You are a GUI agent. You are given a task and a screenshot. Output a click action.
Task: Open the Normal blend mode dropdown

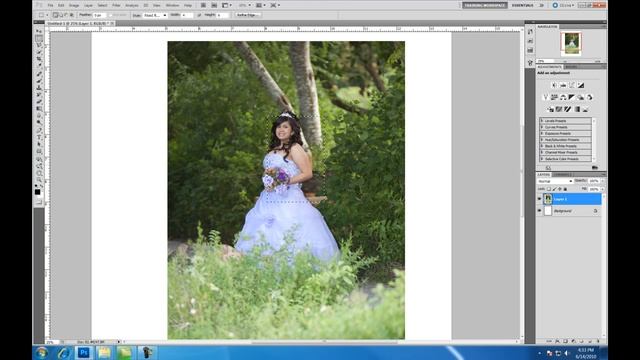(x=555, y=181)
